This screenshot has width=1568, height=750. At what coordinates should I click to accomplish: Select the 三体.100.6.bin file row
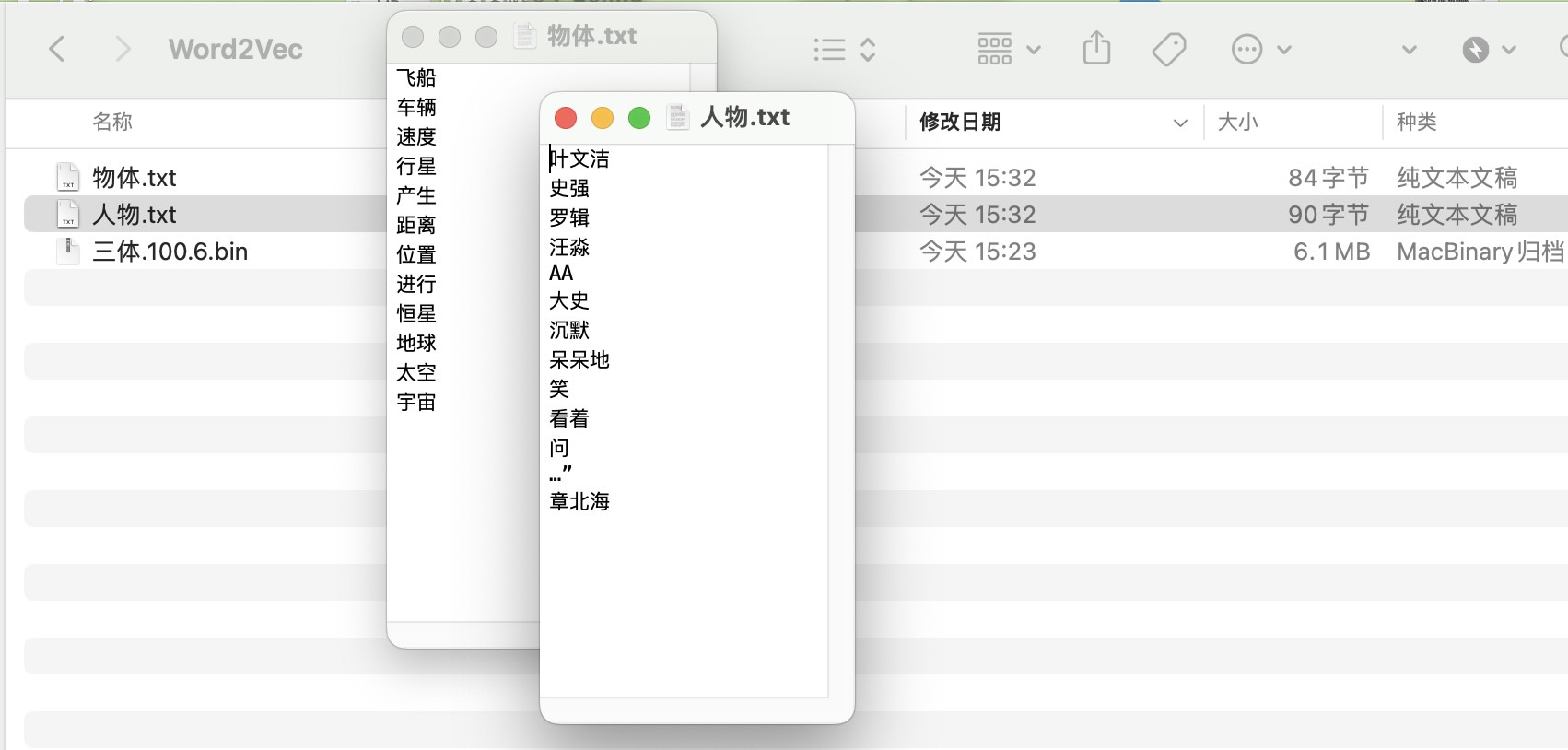click(x=170, y=252)
